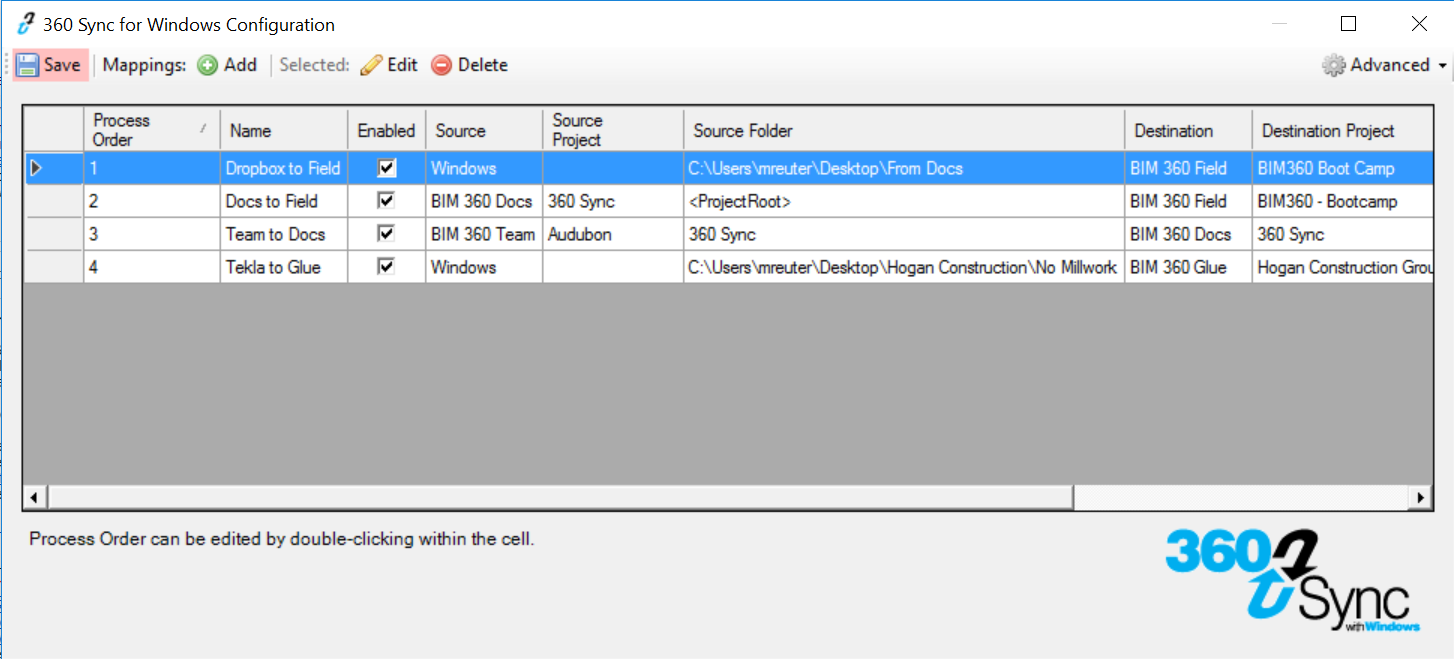Select the 'Tekla to Glue' name cell
The image size is (1454, 659).
pos(284,267)
